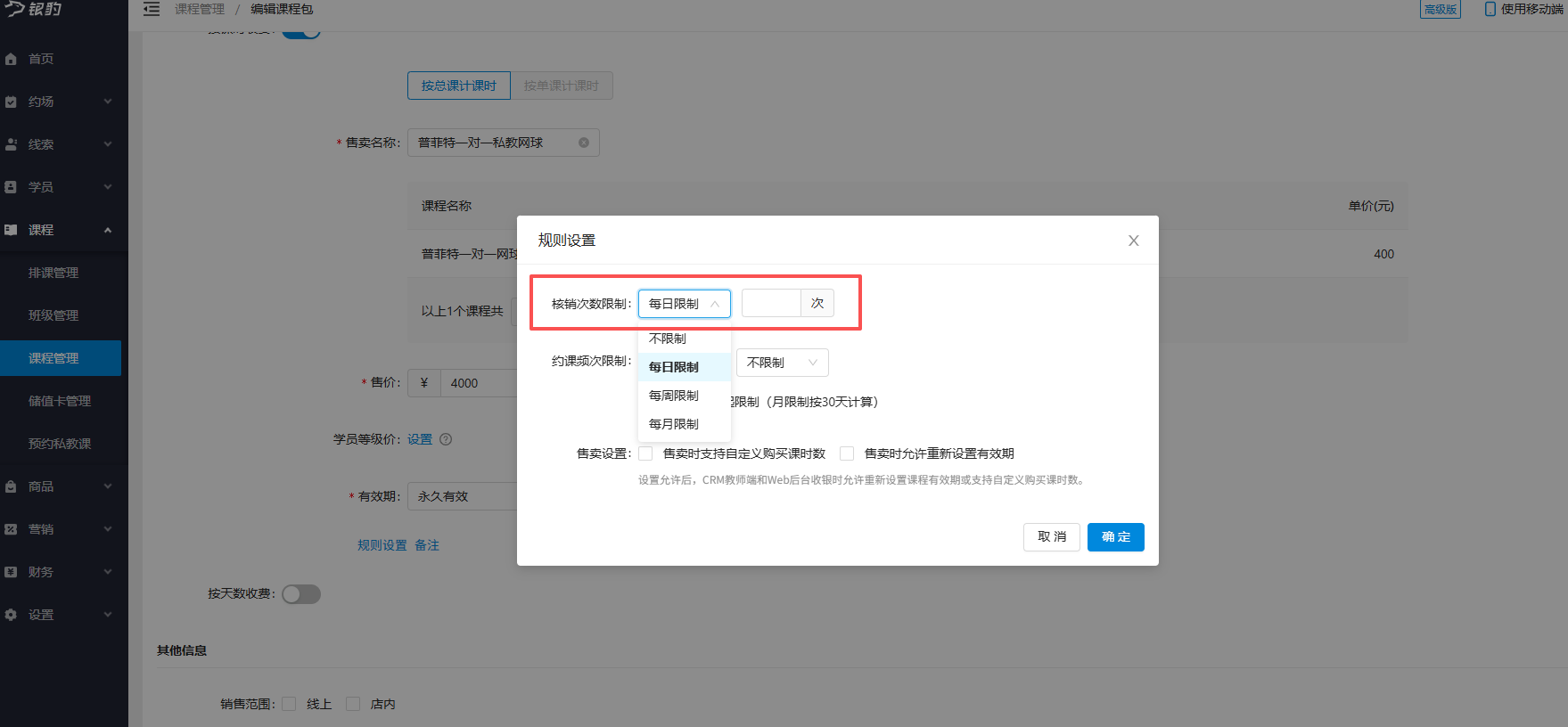The width and height of the screenshot is (1568, 727).
Task: Check 售卖时支持自定义购买课时数 checkbox
Action: pyautogui.click(x=645, y=453)
